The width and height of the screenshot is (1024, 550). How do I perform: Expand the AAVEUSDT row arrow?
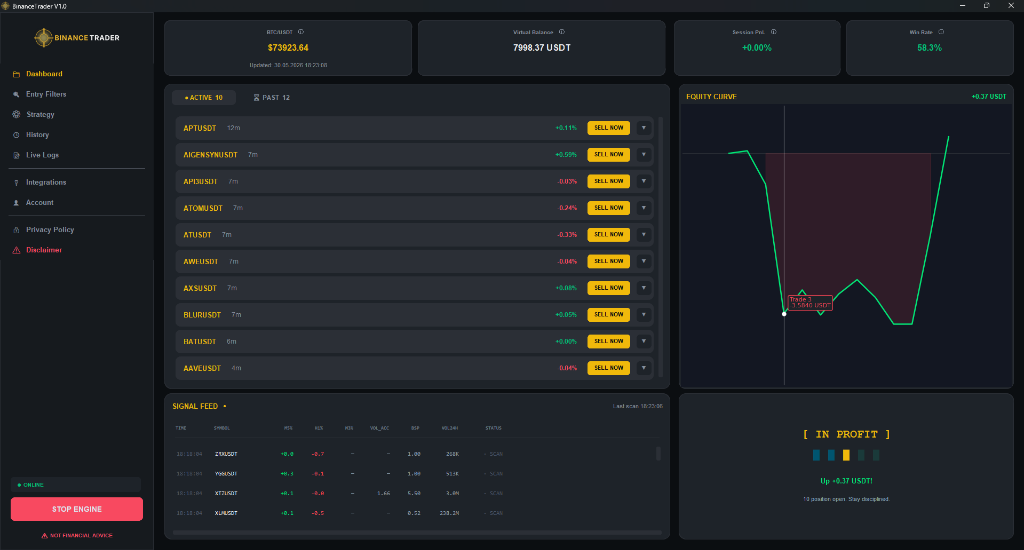[644, 368]
